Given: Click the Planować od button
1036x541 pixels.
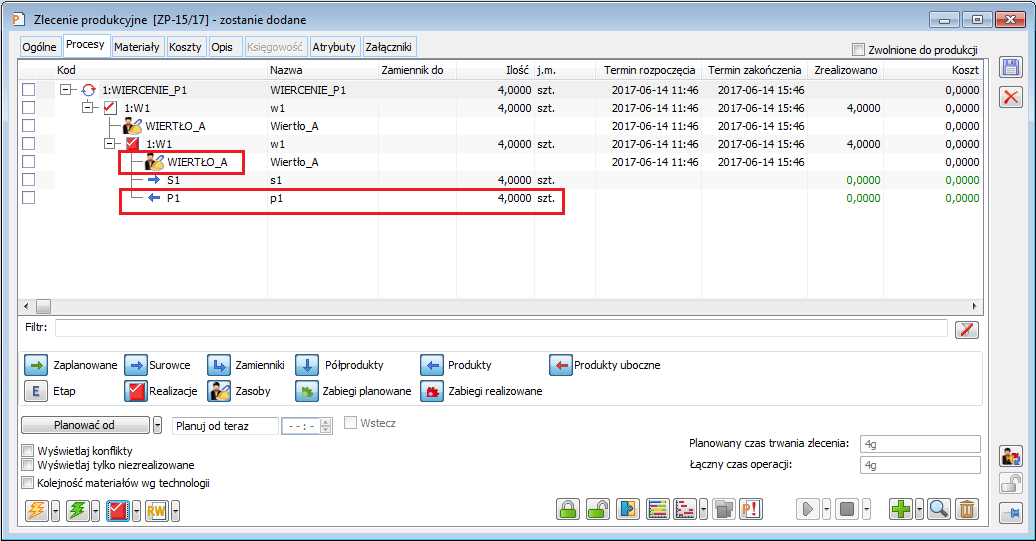Looking at the screenshot, I should pyautogui.click(x=85, y=425).
